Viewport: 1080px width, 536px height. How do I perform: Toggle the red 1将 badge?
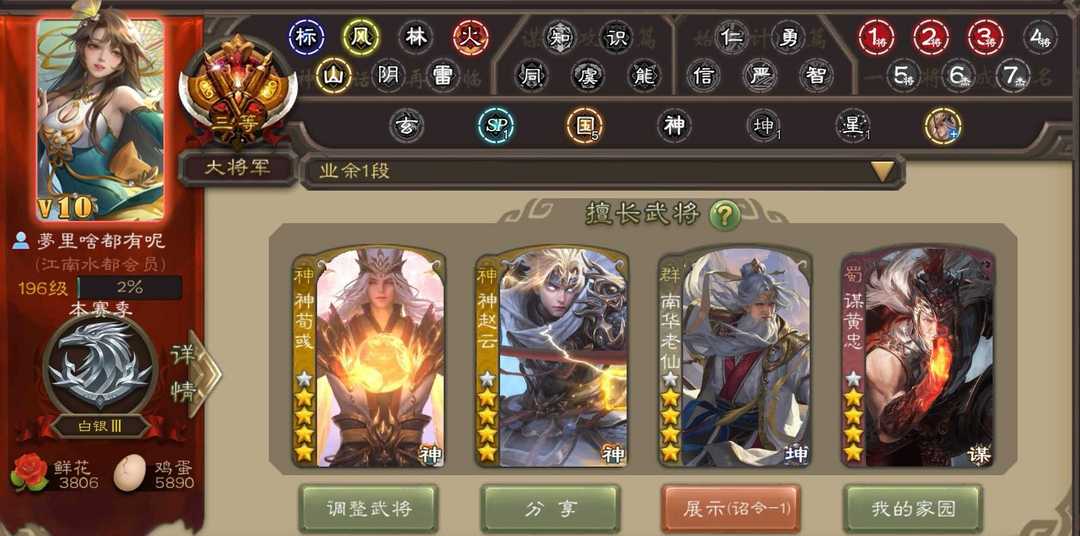pyautogui.click(x=876, y=37)
